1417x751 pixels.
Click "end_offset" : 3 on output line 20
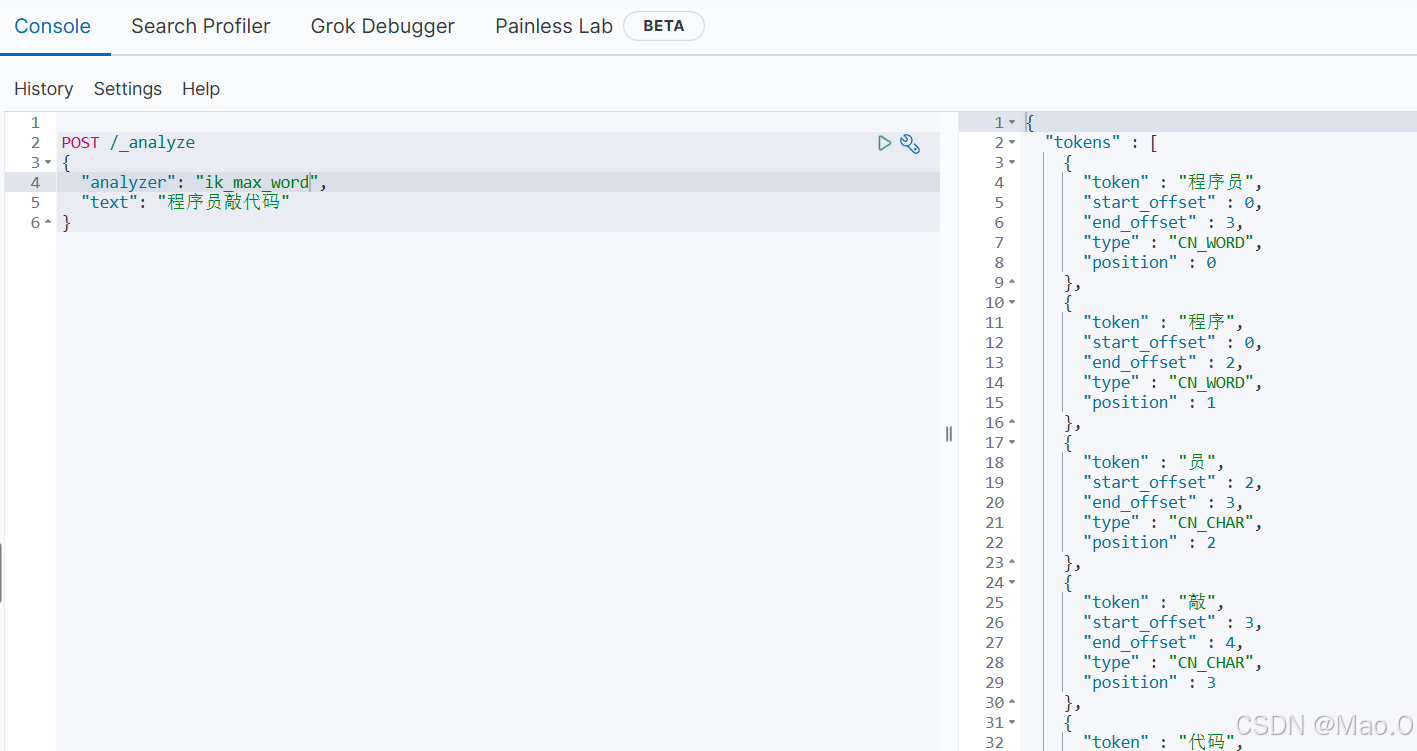point(1163,502)
